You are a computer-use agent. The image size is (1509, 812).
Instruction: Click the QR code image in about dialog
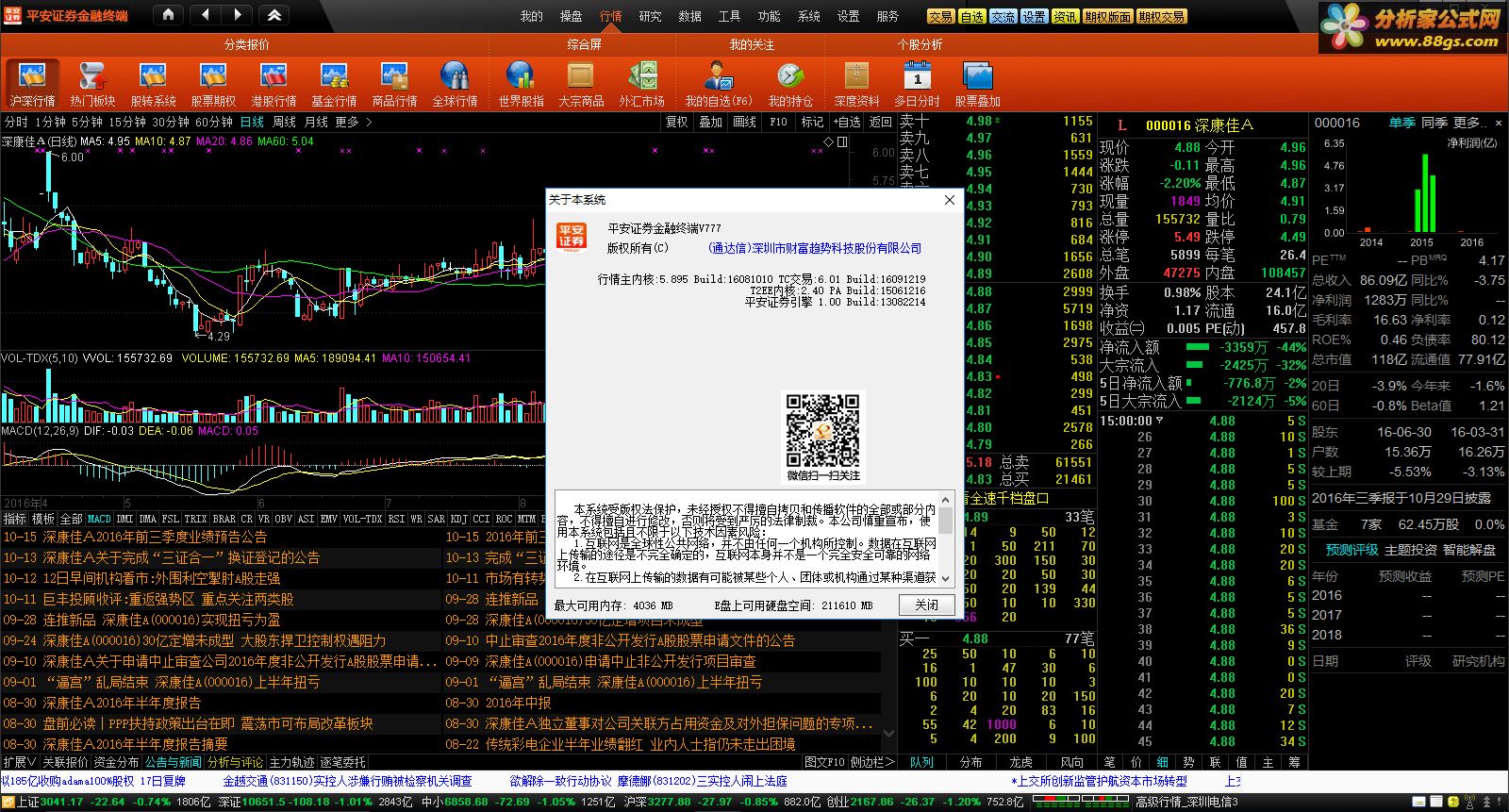(x=822, y=429)
